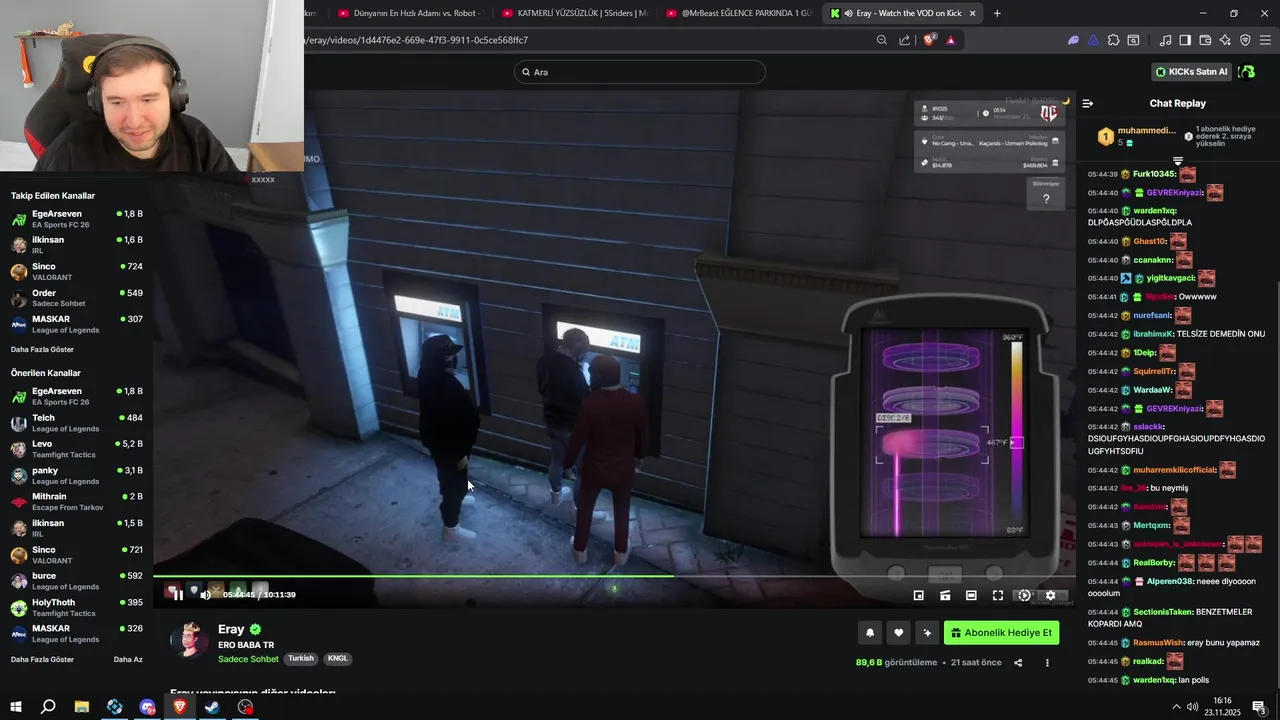
Task: Open Brave hamburger main menu
Action: 1265,40
